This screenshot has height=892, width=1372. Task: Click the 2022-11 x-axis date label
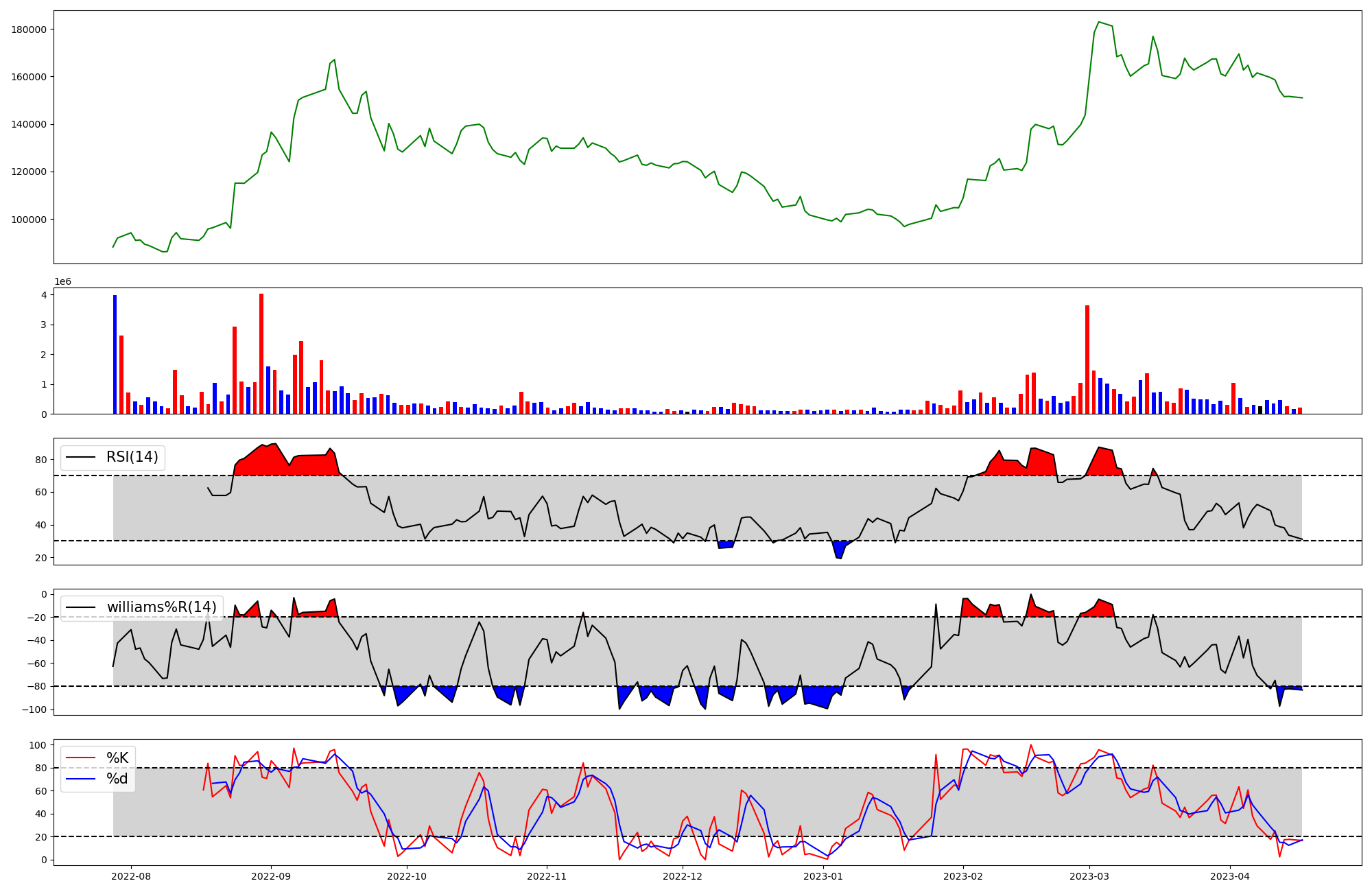click(547, 876)
